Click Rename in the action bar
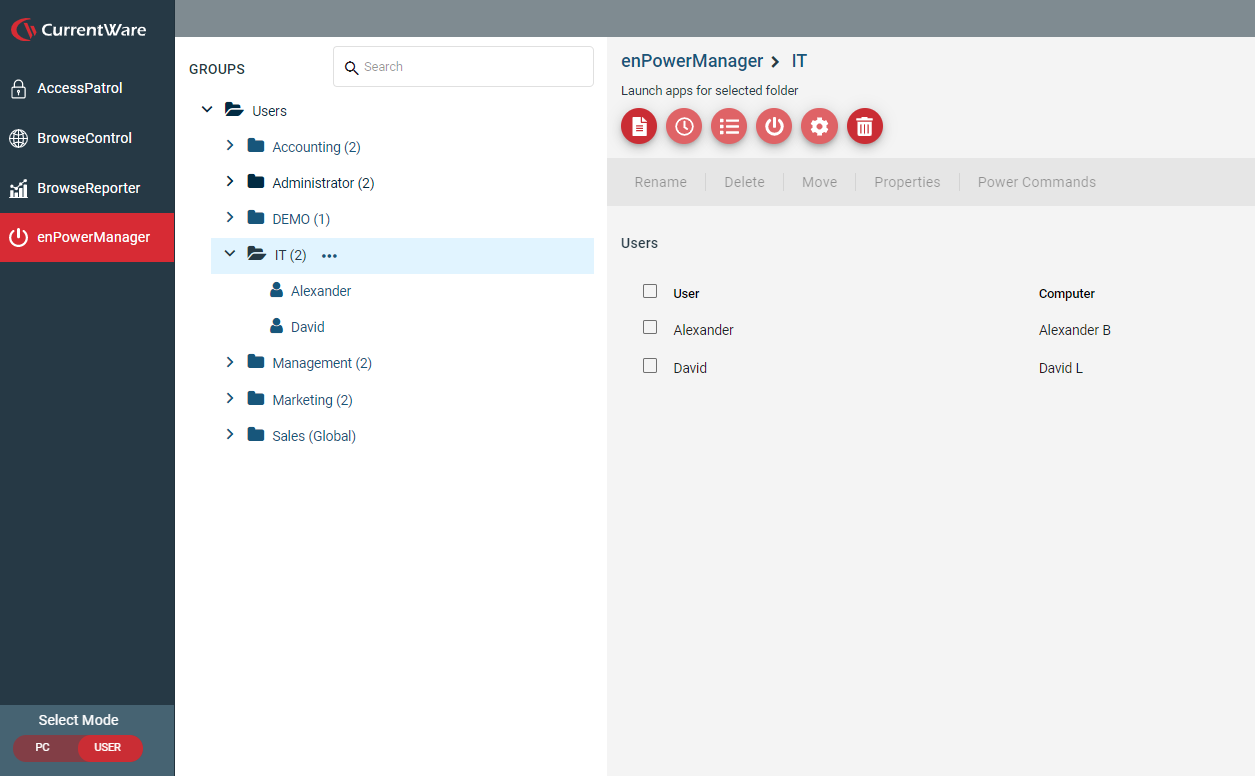 [661, 182]
